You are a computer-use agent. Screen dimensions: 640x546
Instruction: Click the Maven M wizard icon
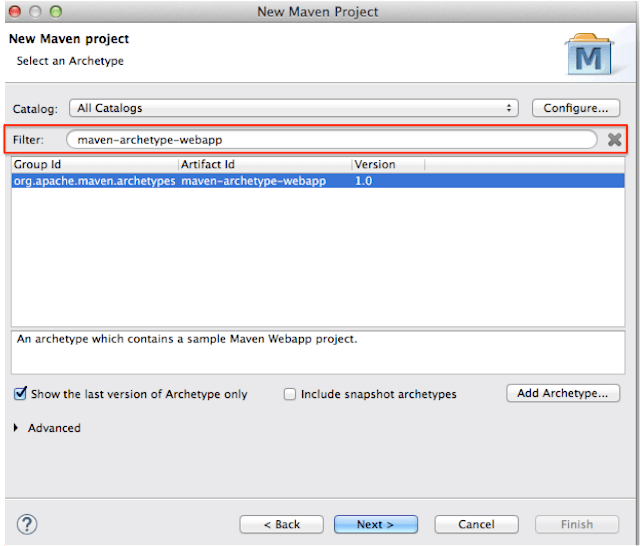(591, 55)
